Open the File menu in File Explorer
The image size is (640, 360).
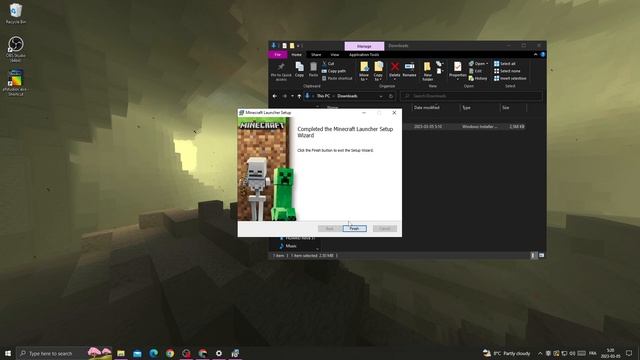coord(278,55)
